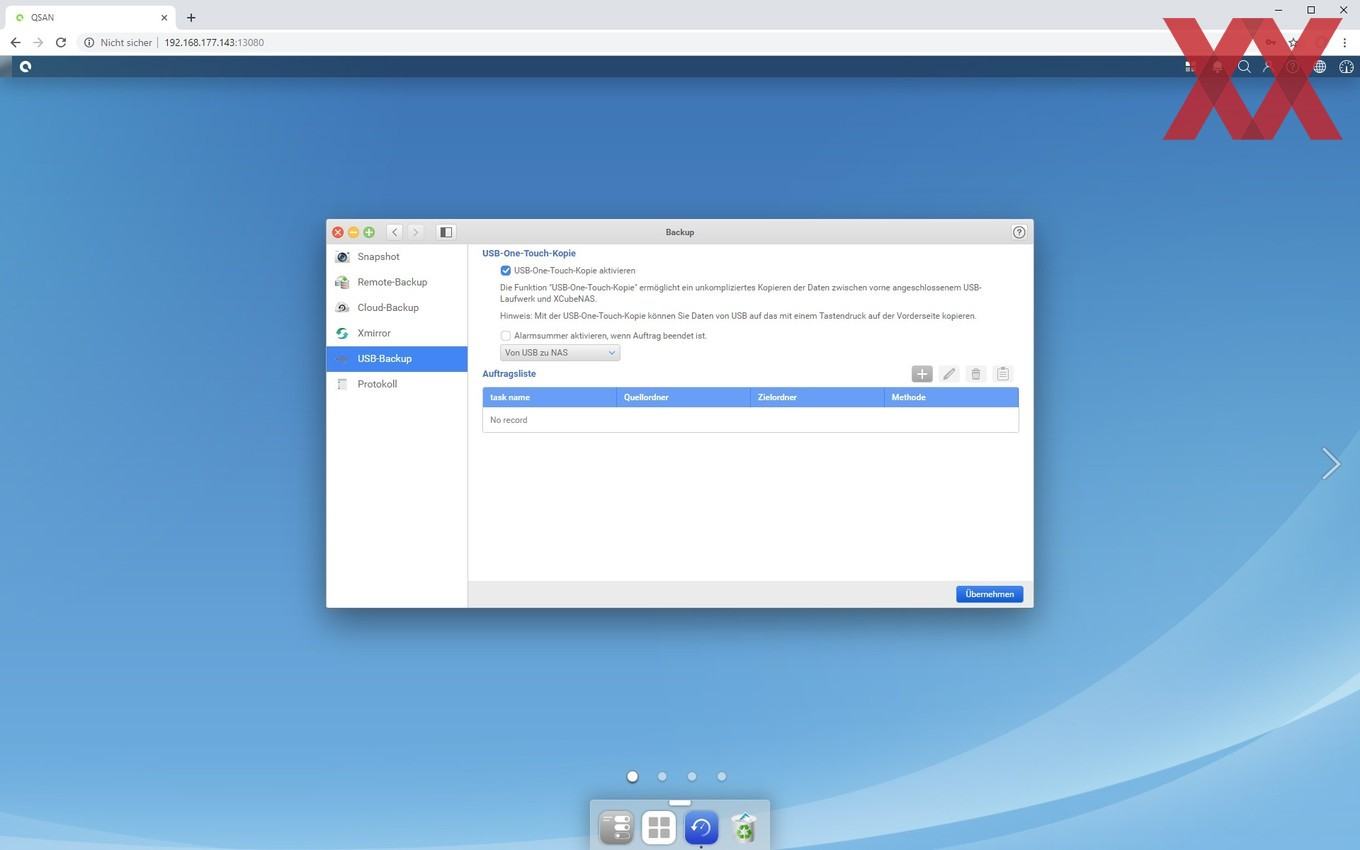This screenshot has height=850, width=1360.
Task: Click the 'No record' table row
Action: point(750,420)
